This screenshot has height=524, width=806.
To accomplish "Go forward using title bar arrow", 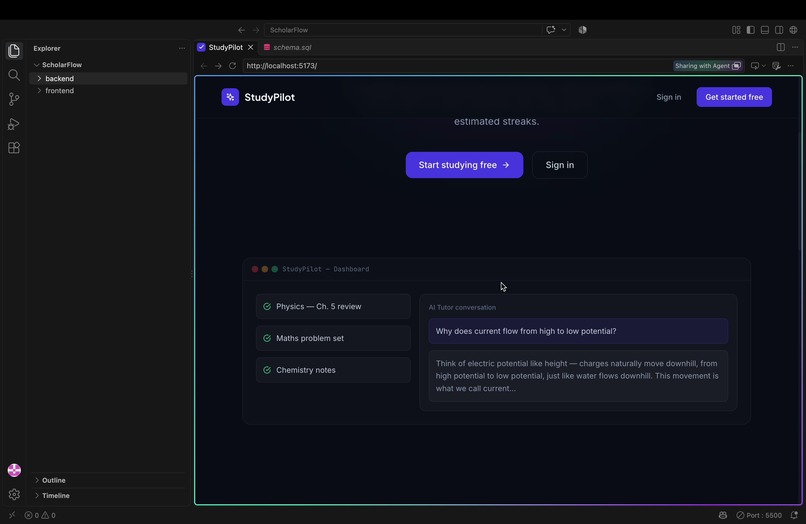I will 255,30.
